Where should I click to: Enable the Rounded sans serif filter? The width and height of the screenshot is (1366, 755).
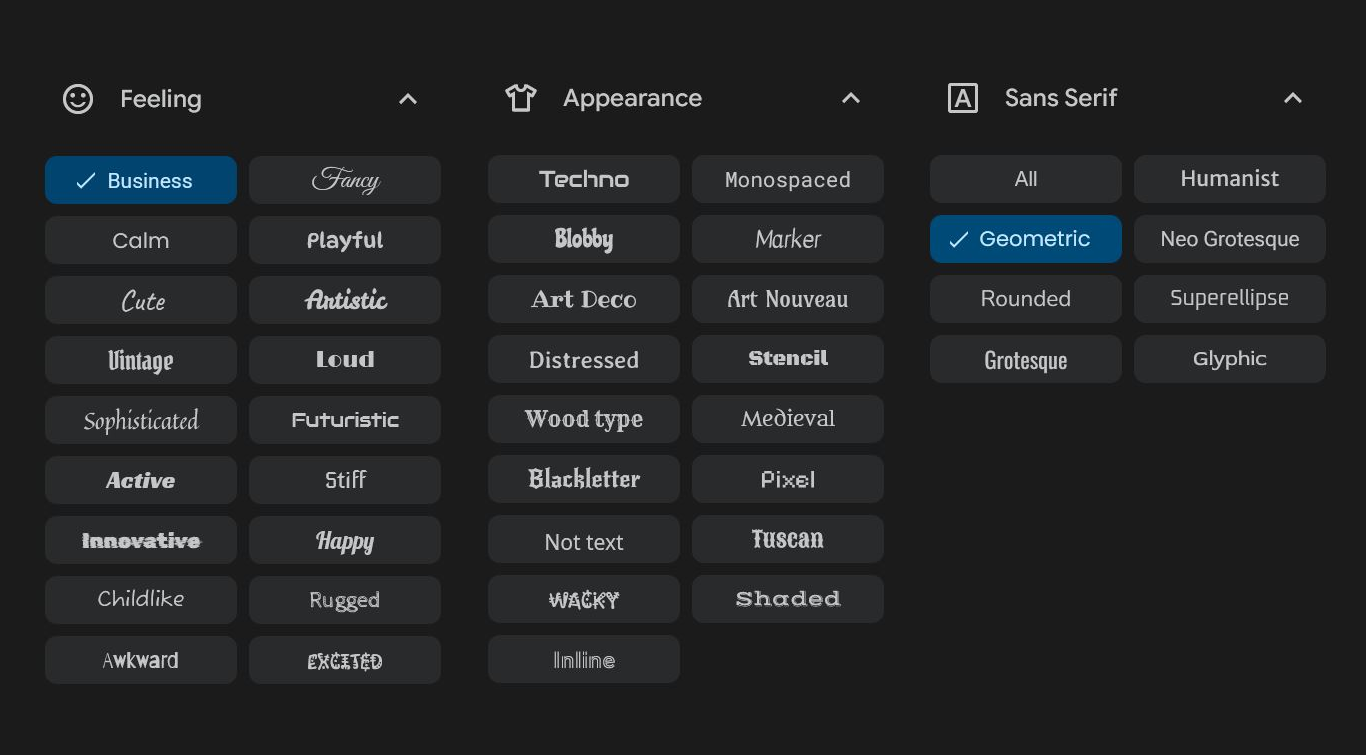click(x=1025, y=298)
